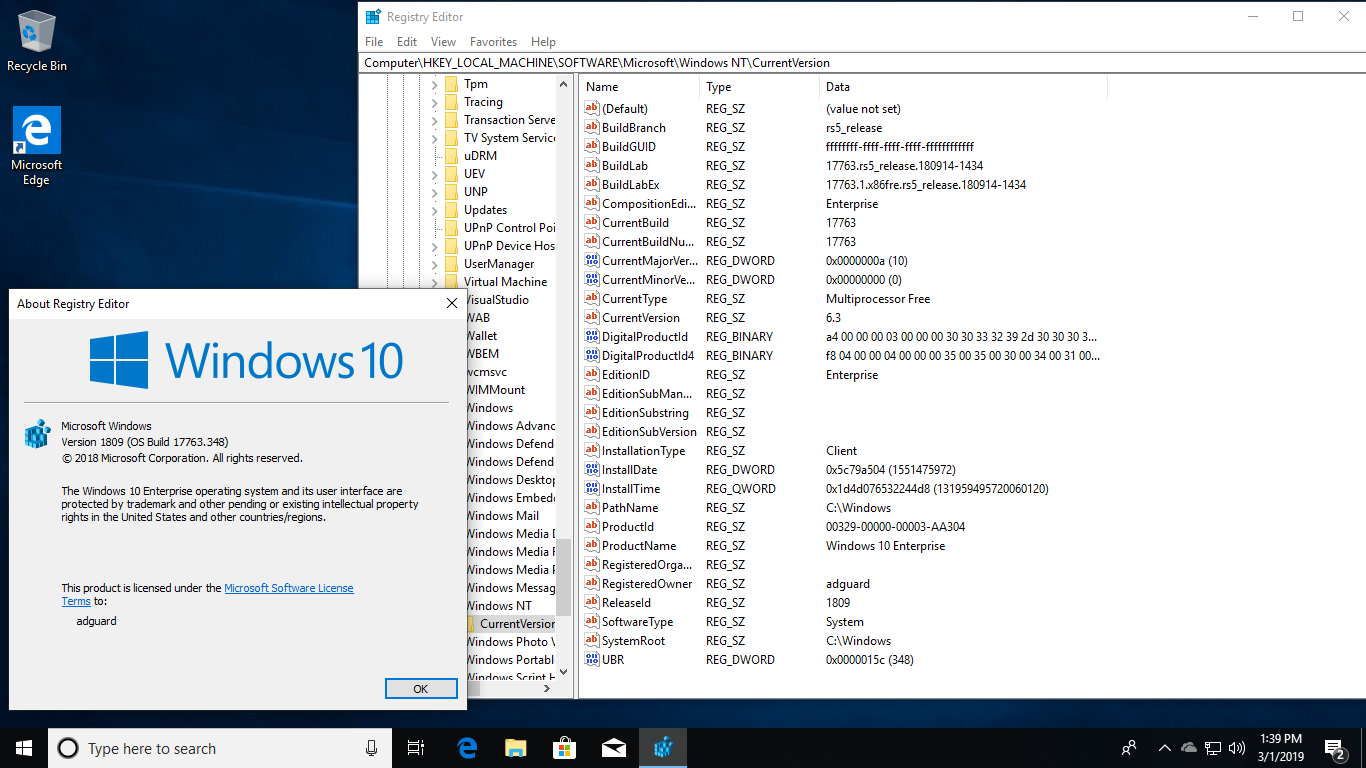The width and height of the screenshot is (1366, 768).
Task: Expand the TV System Services node
Action: click(x=434, y=138)
